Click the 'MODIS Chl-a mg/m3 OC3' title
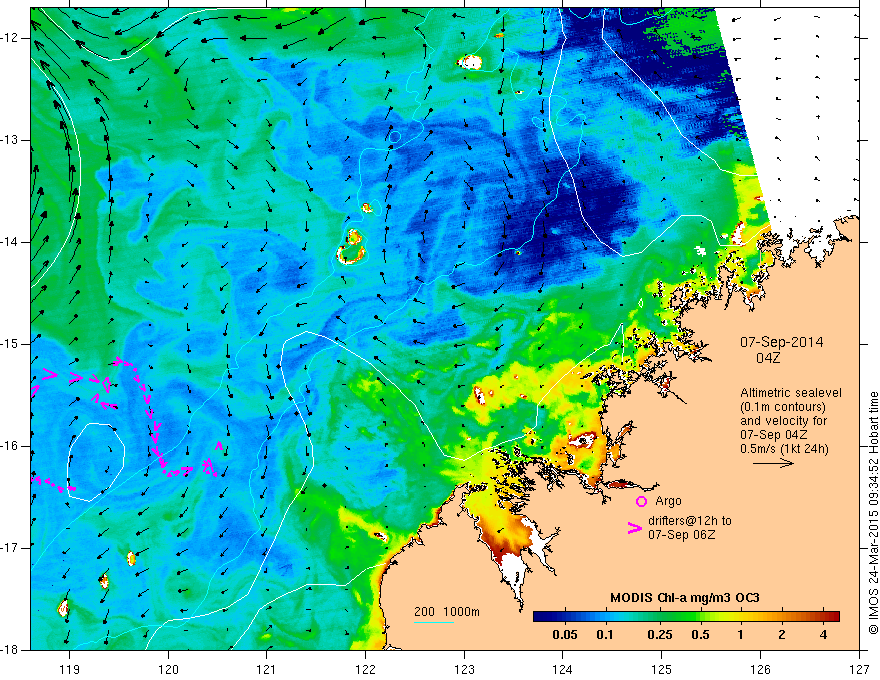Screen dimensions: 880x680 [685, 598]
